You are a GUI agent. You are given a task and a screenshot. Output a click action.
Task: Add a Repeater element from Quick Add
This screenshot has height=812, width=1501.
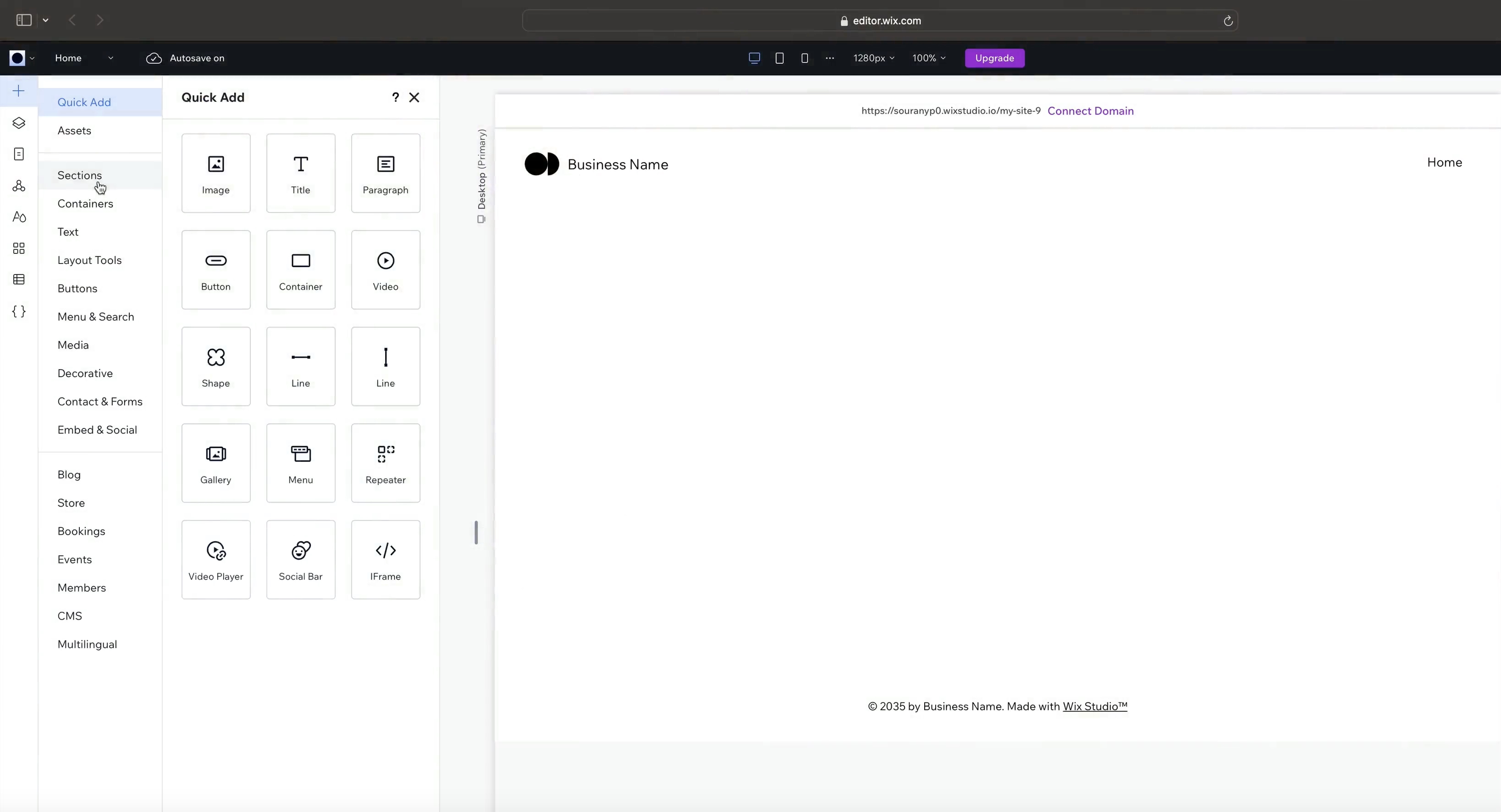[x=385, y=463]
